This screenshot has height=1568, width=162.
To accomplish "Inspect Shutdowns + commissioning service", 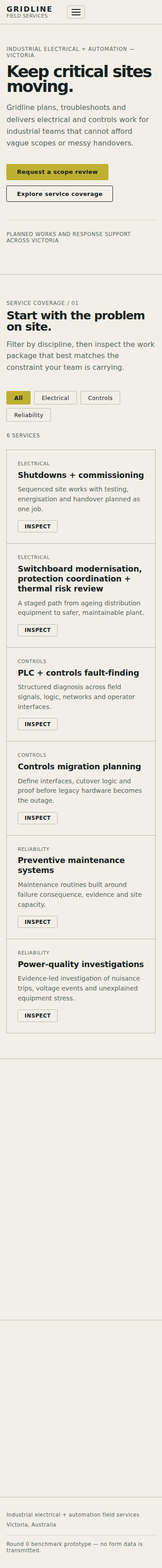I will 38,526.
